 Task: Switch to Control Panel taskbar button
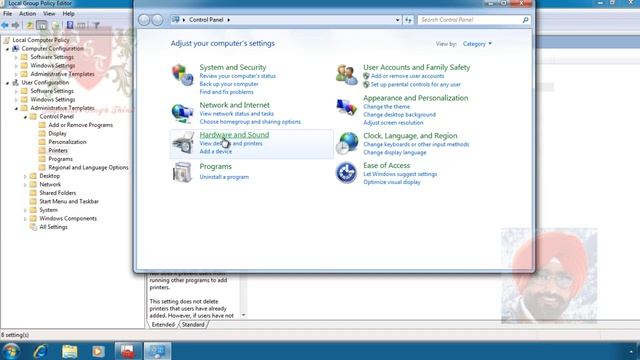point(157,351)
